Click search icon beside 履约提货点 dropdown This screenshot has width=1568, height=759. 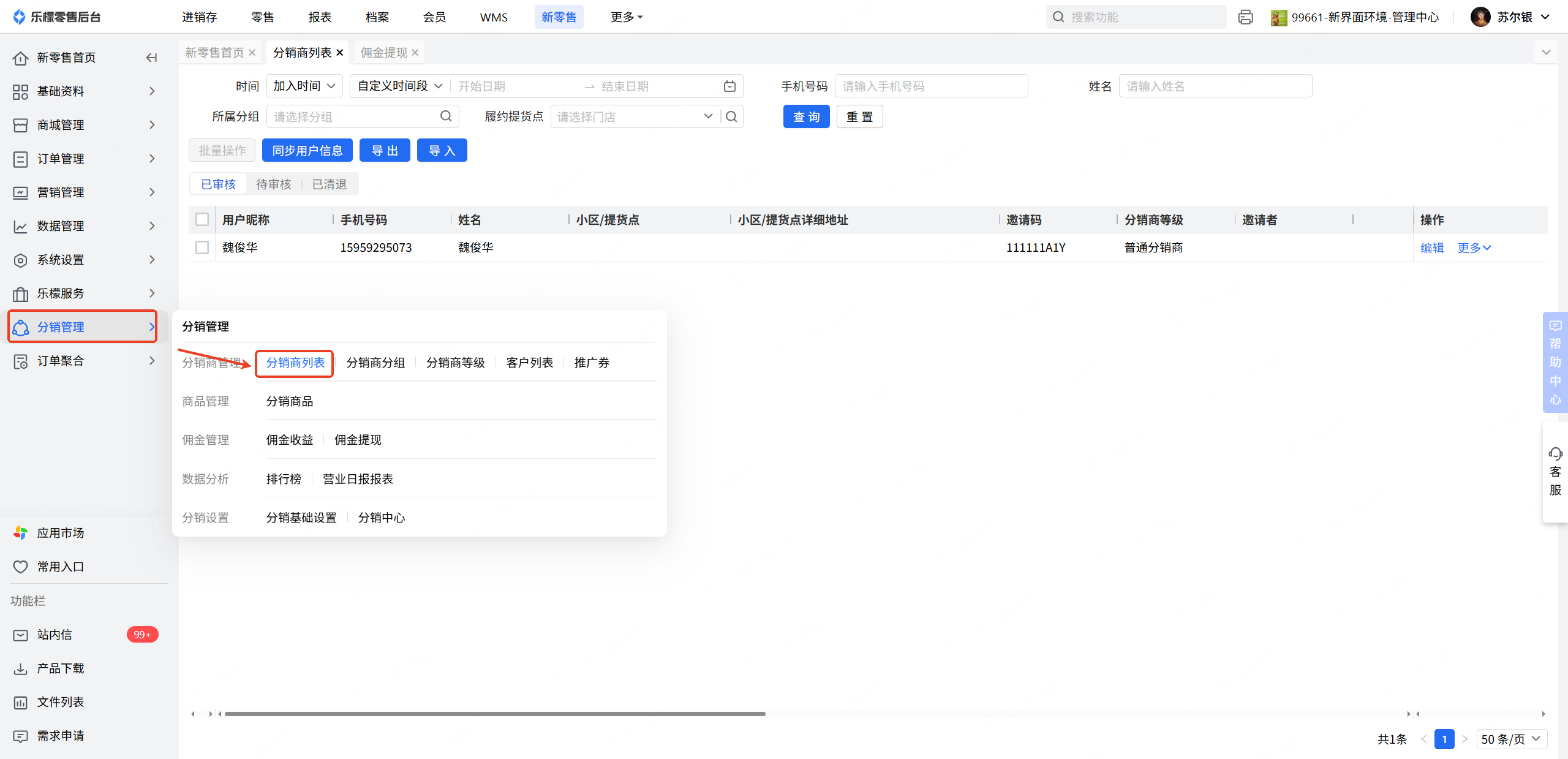(x=731, y=116)
